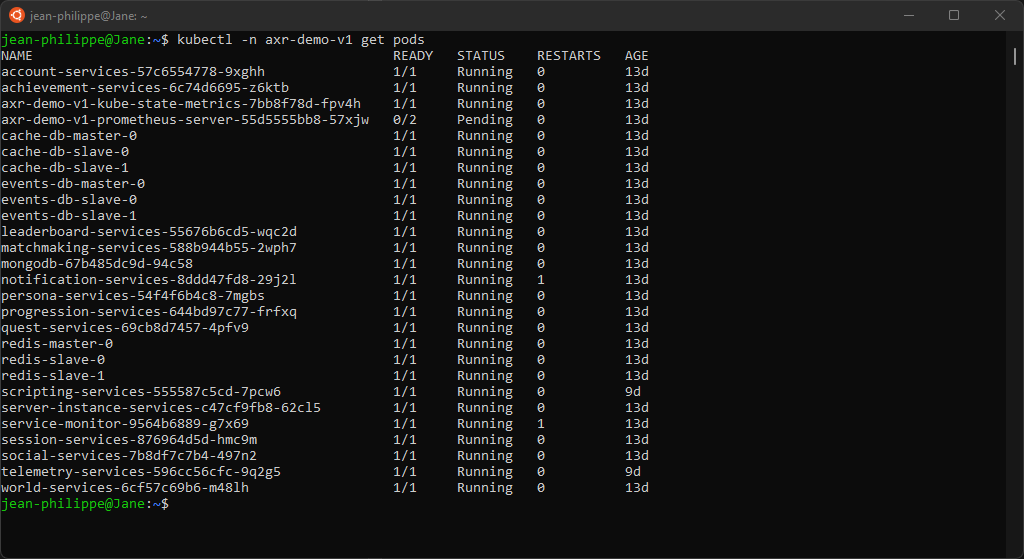Viewport: 1024px width, 559px height.
Task: Click the RESTARTS column header
Action: [x=569, y=56]
